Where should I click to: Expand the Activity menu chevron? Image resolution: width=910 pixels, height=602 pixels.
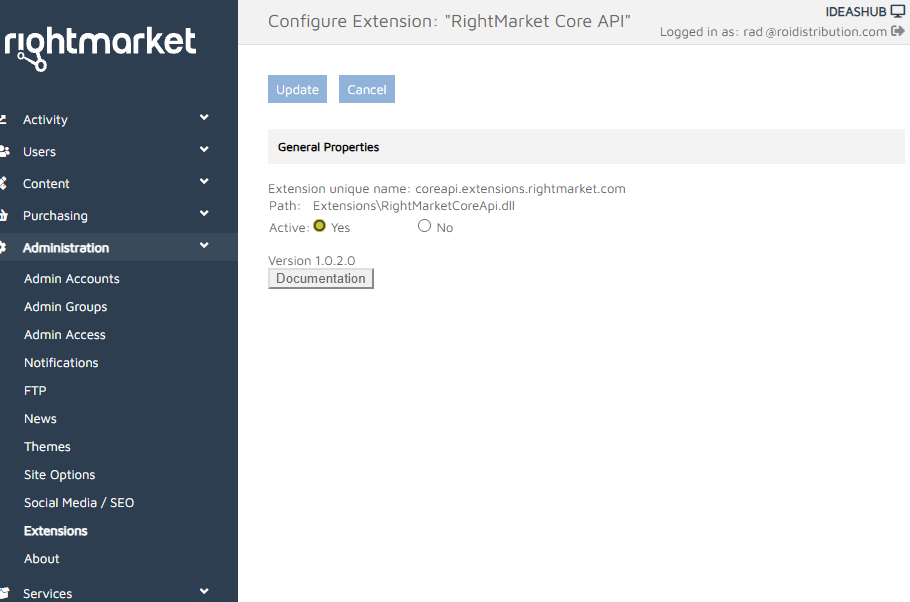[203, 119]
